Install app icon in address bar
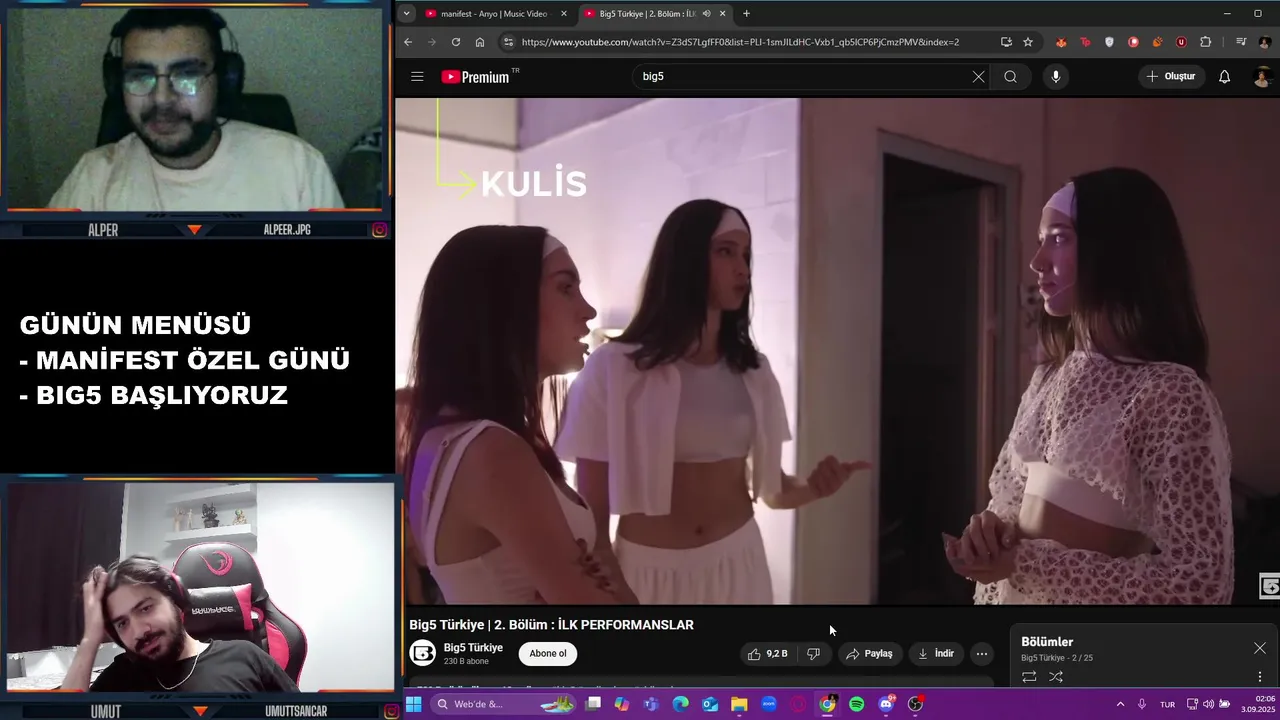This screenshot has width=1280, height=720. pos(1006,42)
